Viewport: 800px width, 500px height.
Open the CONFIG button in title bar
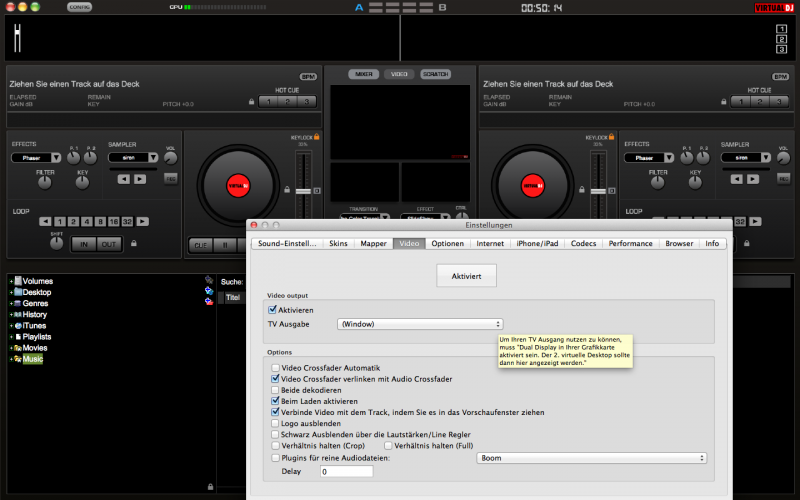pos(80,7)
